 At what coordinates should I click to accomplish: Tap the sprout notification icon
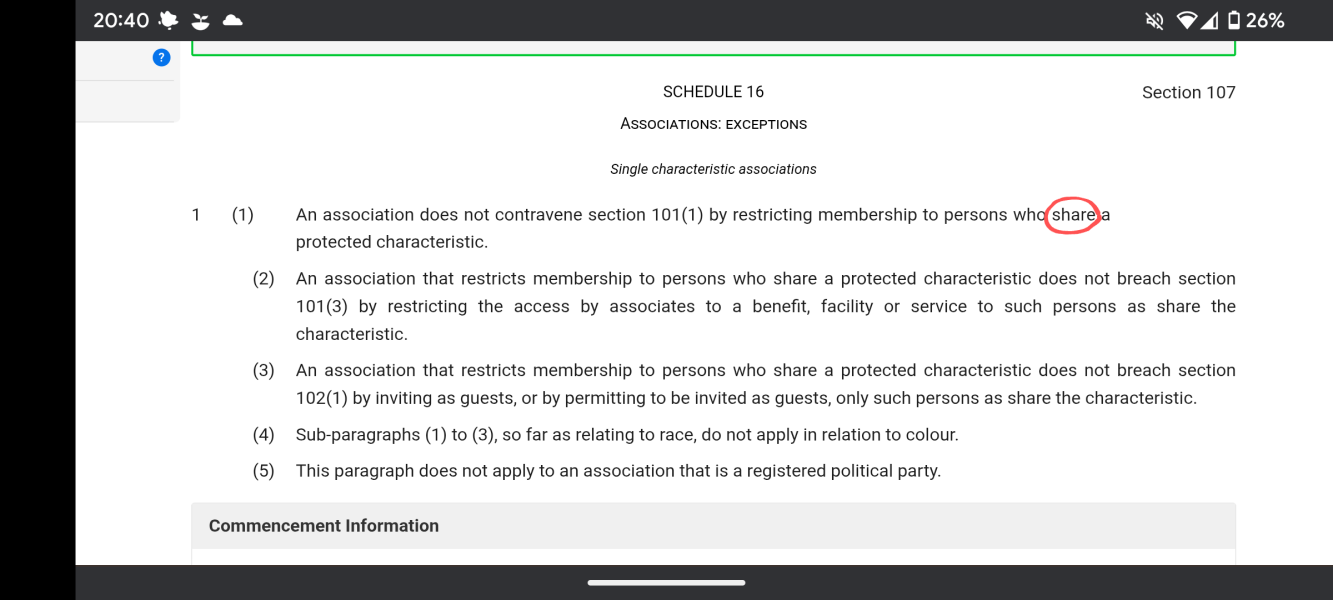(201, 21)
